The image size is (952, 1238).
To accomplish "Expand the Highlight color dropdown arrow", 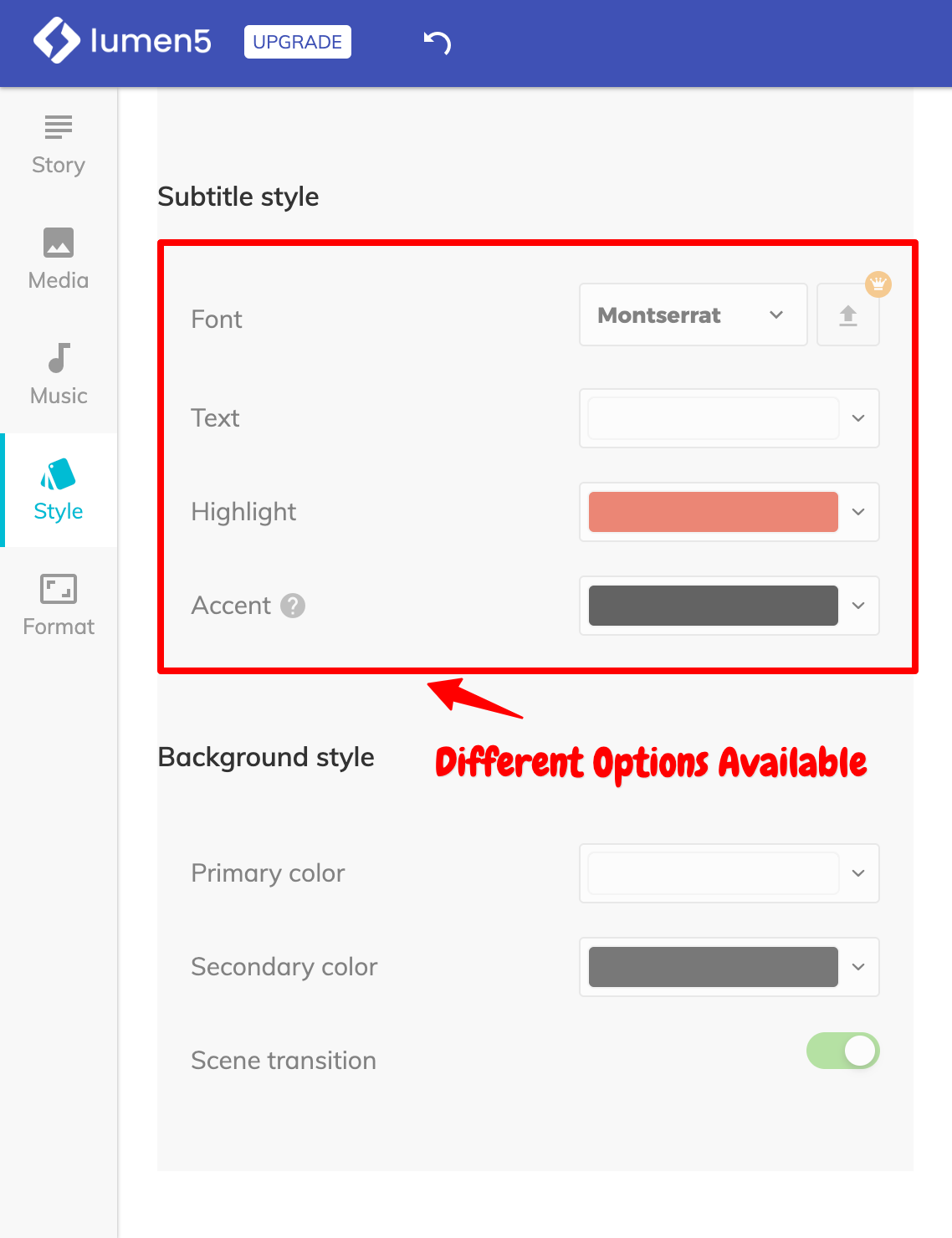I will pyautogui.click(x=858, y=512).
